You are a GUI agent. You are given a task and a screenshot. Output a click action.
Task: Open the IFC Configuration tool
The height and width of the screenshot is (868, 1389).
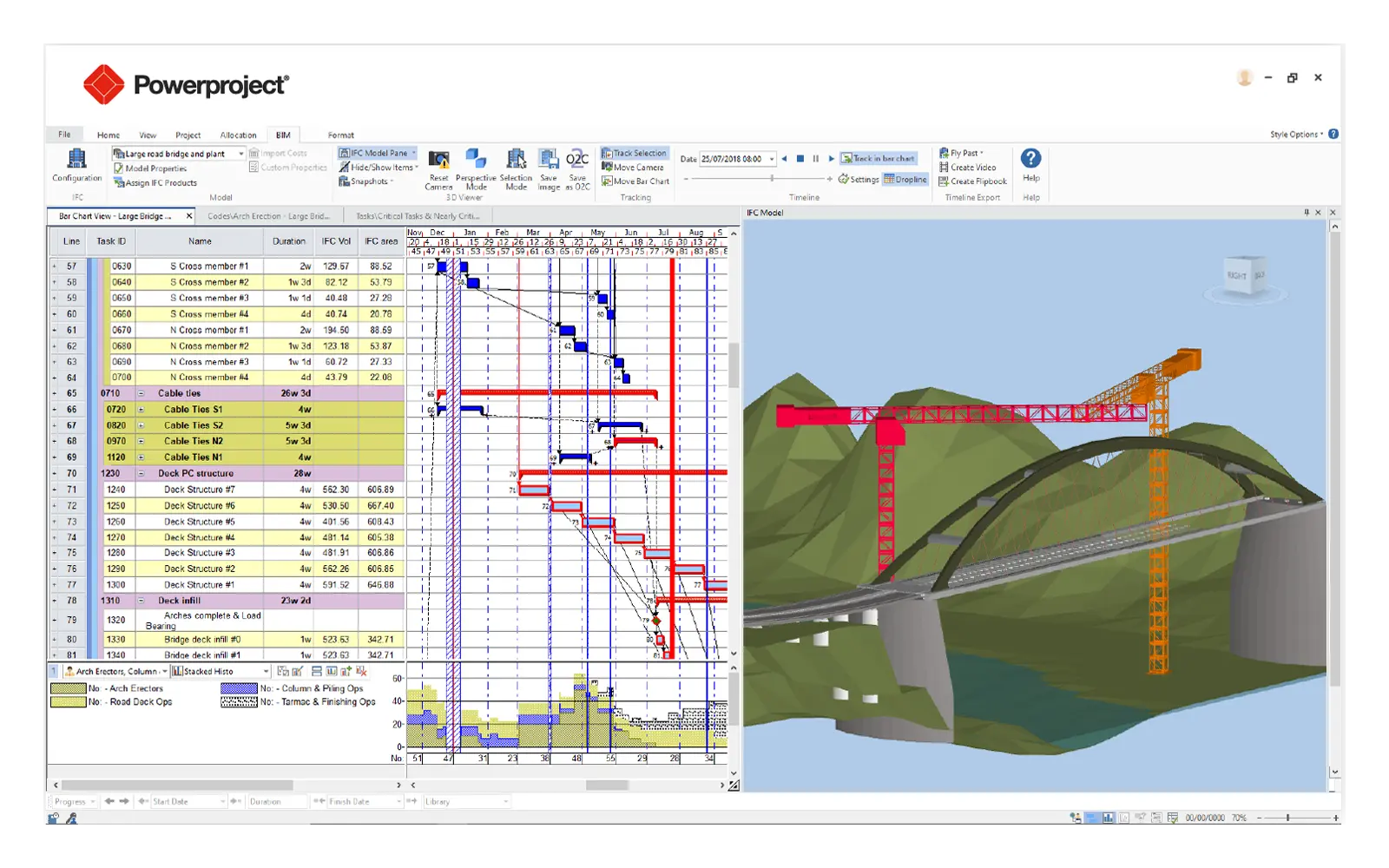pyautogui.click(x=76, y=168)
